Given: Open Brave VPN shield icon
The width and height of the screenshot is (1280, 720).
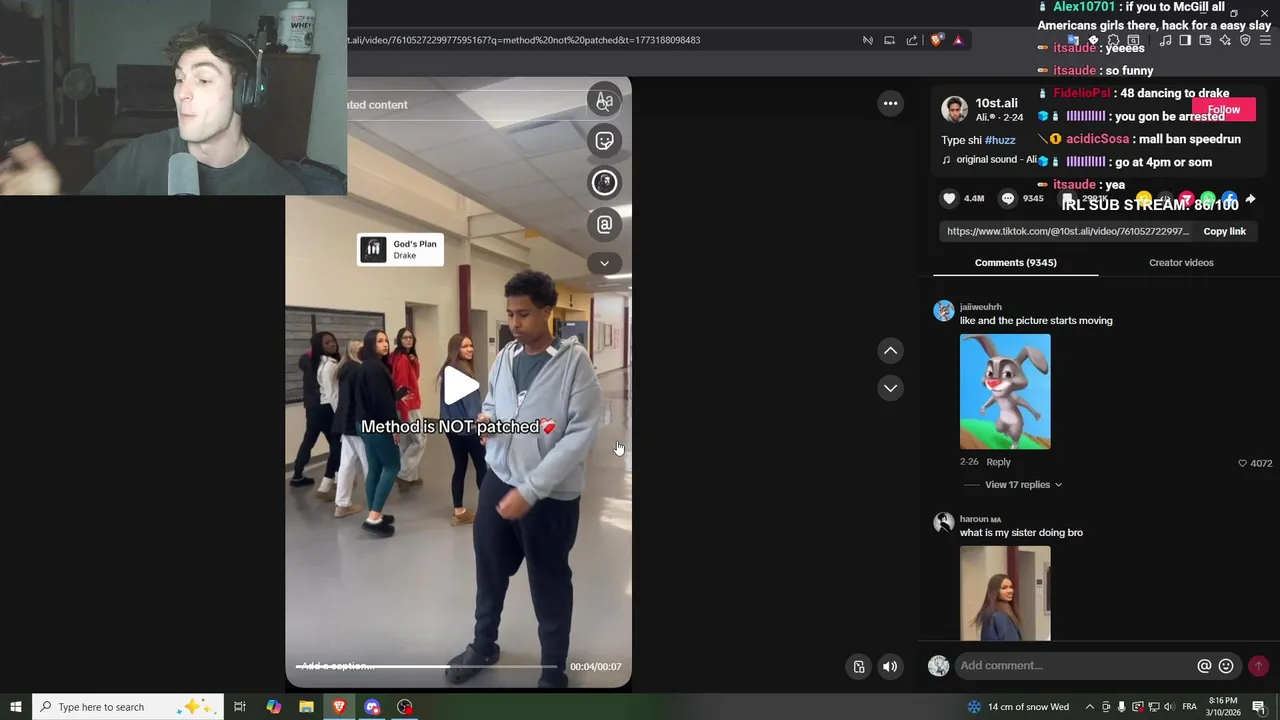Looking at the screenshot, I should (x=1245, y=40).
